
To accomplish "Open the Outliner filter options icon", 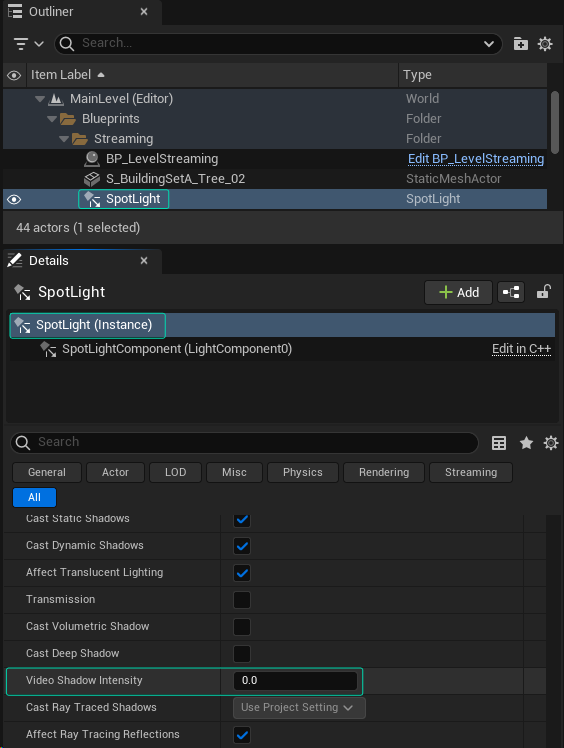I will (28, 44).
